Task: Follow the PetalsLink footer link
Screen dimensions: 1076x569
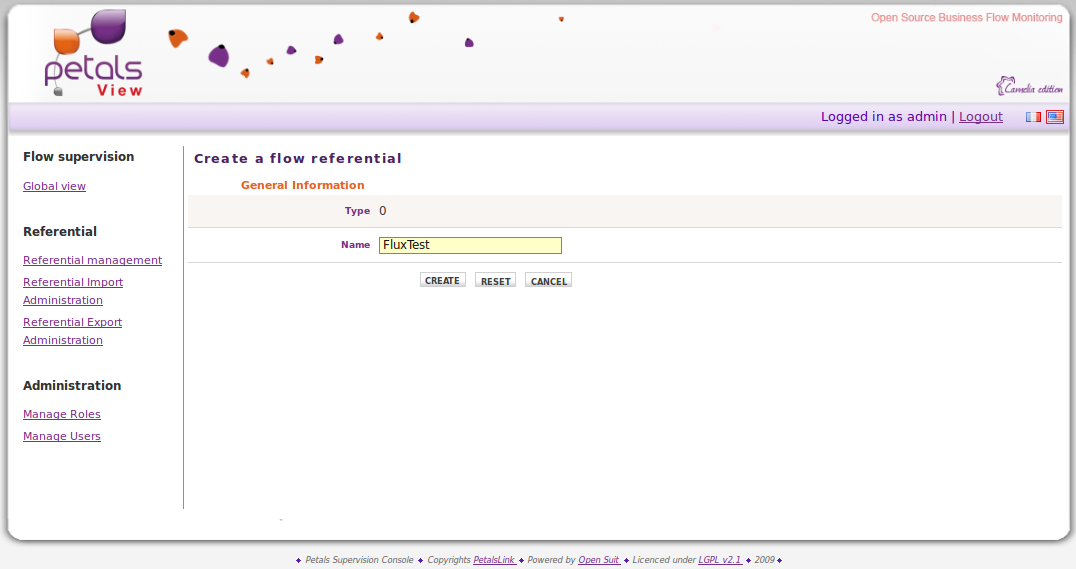Action: [x=494, y=560]
